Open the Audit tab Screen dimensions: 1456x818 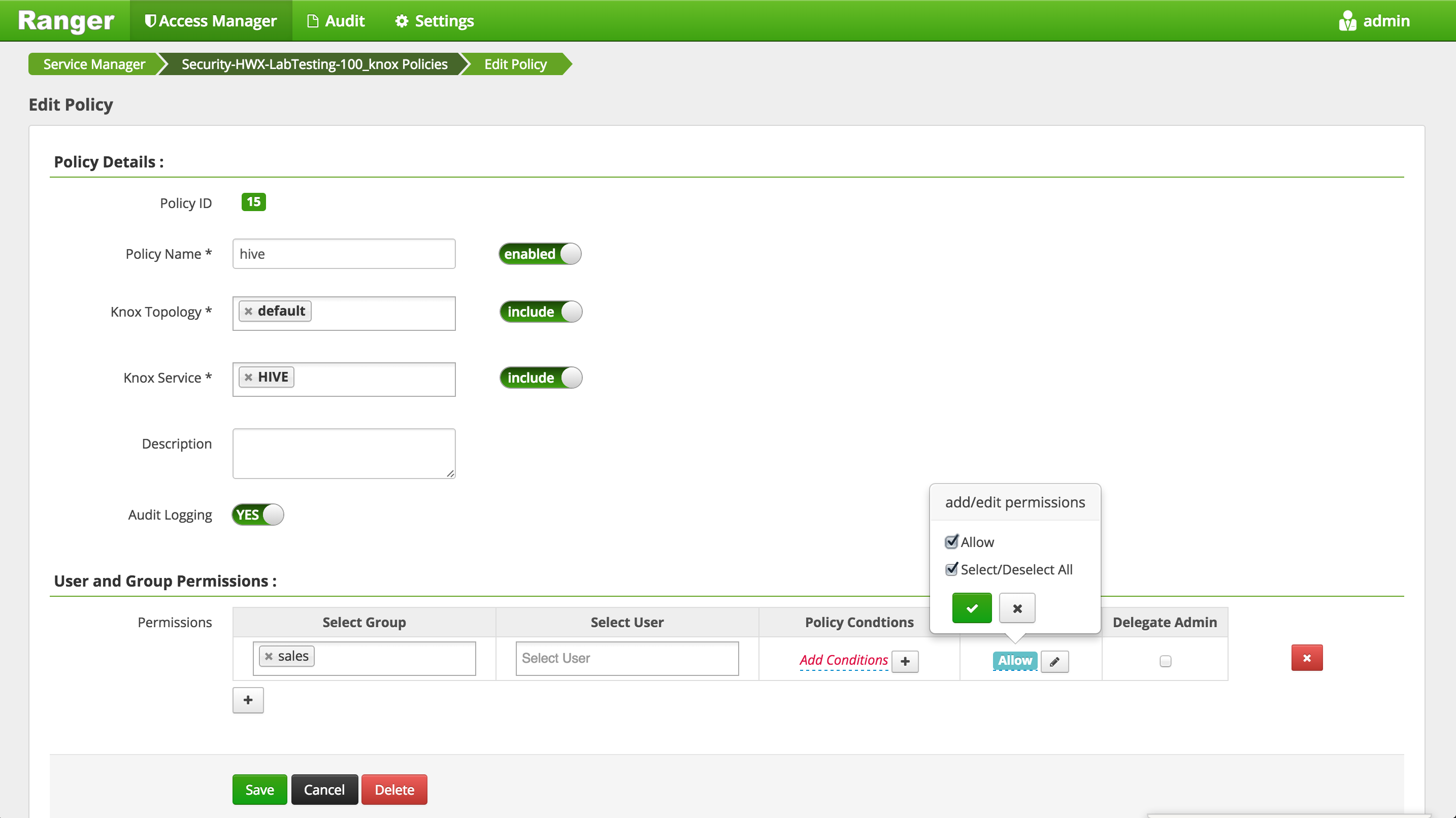click(336, 21)
